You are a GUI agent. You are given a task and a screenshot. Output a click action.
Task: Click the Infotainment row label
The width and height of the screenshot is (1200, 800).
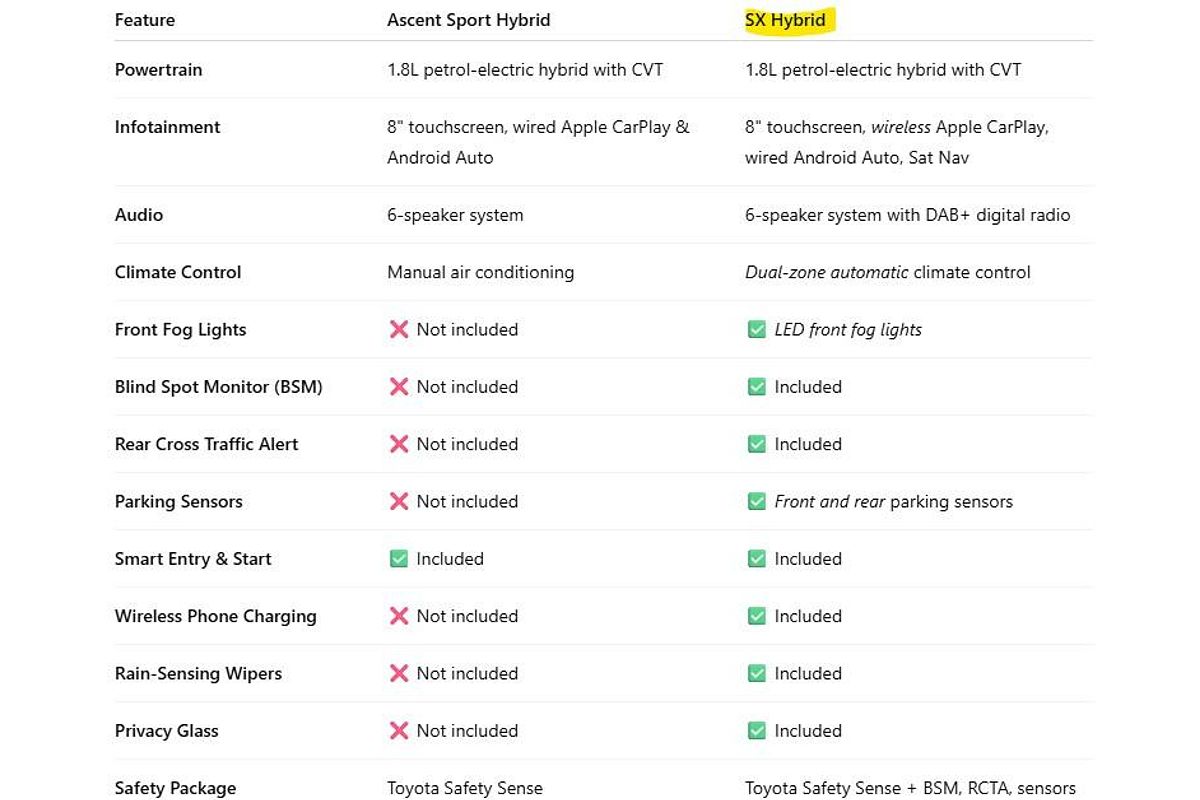167,127
